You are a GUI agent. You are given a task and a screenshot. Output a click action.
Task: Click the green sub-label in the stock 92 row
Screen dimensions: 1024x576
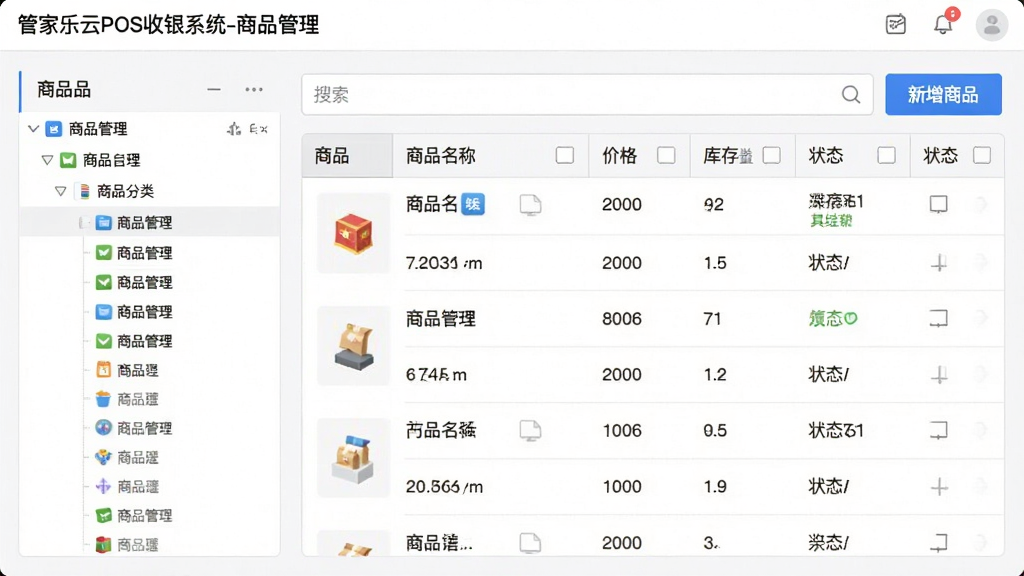(x=831, y=221)
